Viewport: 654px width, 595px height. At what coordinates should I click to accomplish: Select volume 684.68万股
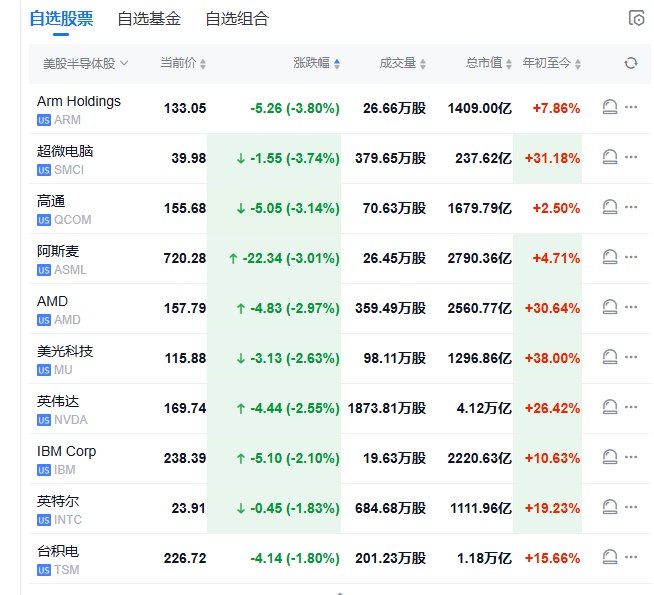point(390,508)
